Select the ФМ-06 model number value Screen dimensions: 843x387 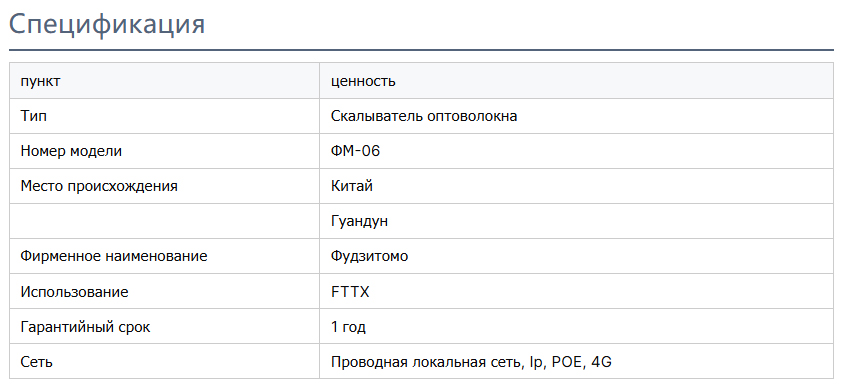[x=355, y=151]
